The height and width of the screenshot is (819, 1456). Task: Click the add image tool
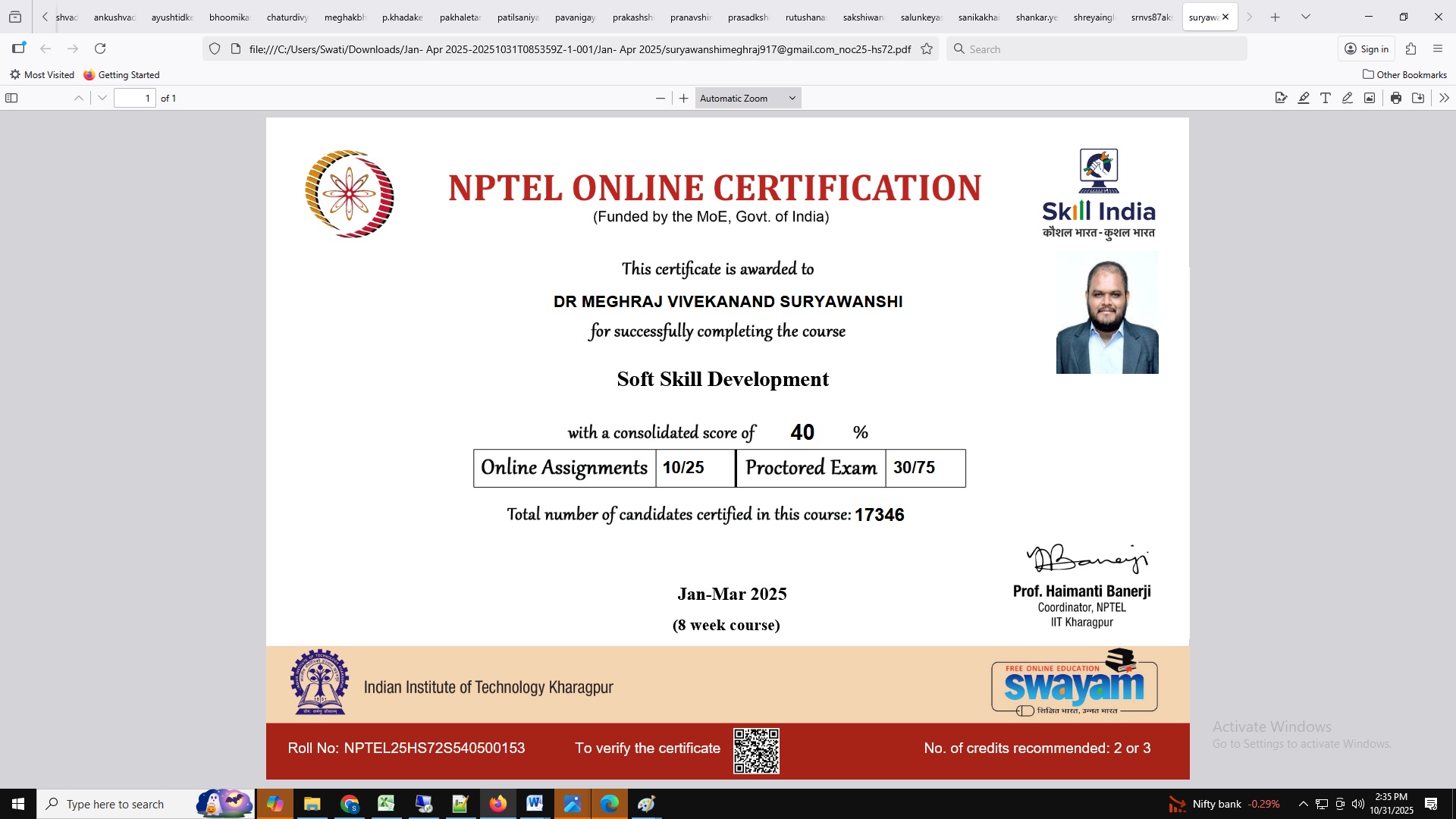point(1370,98)
